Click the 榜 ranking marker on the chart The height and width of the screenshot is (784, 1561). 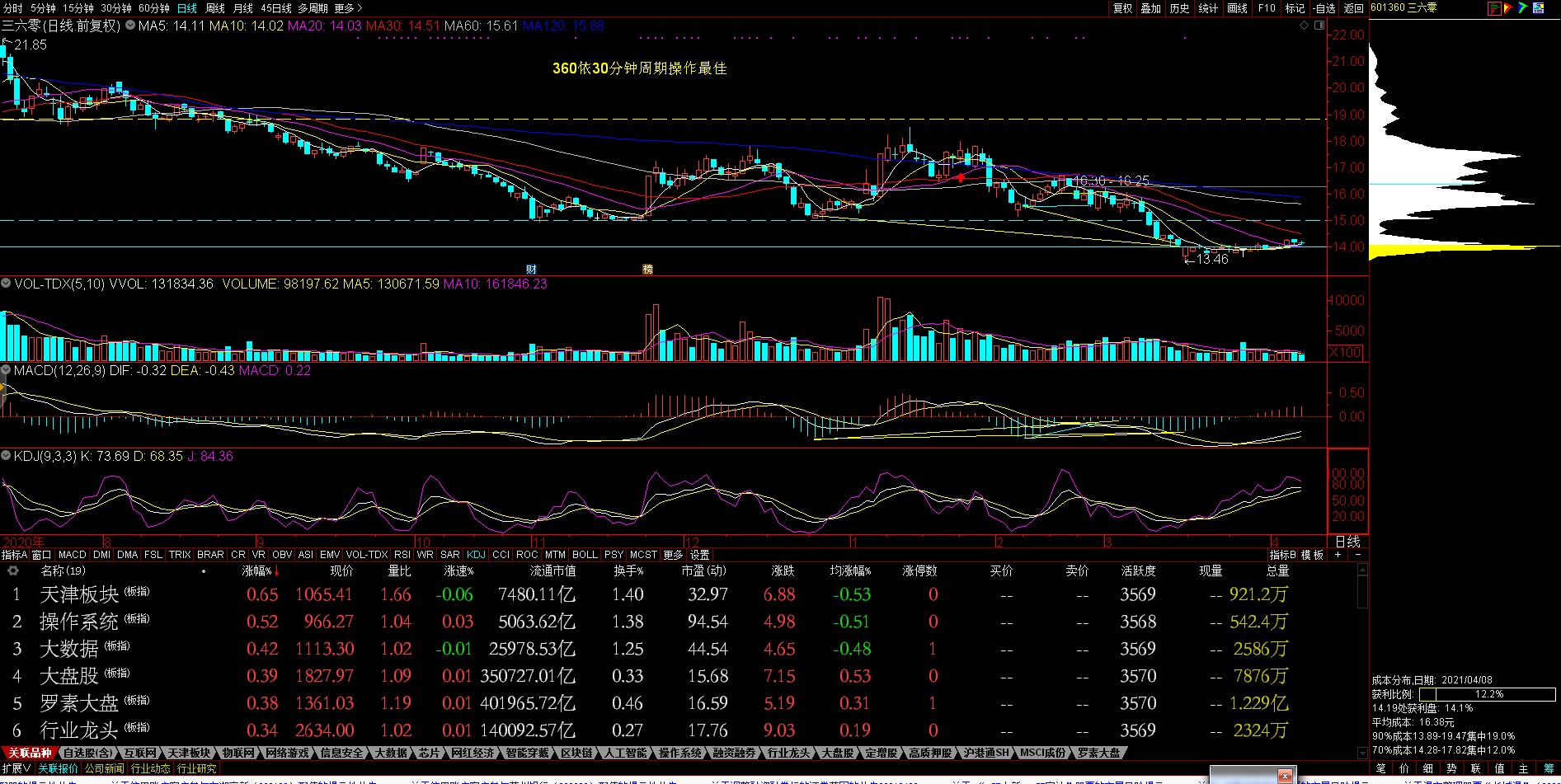pyautogui.click(x=647, y=270)
